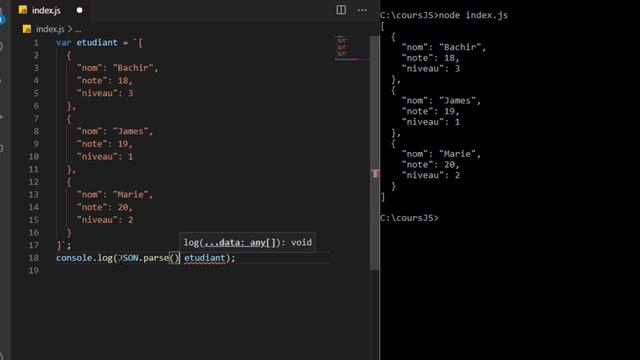Click "Bachir" value in editor line 3
The width and height of the screenshot is (640, 360).
[x=133, y=68]
